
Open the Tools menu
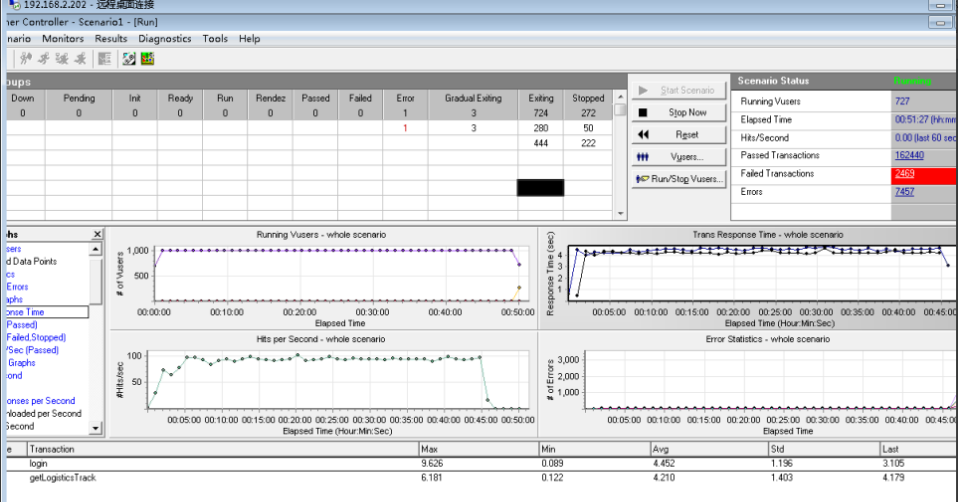click(x=215, y=38)
